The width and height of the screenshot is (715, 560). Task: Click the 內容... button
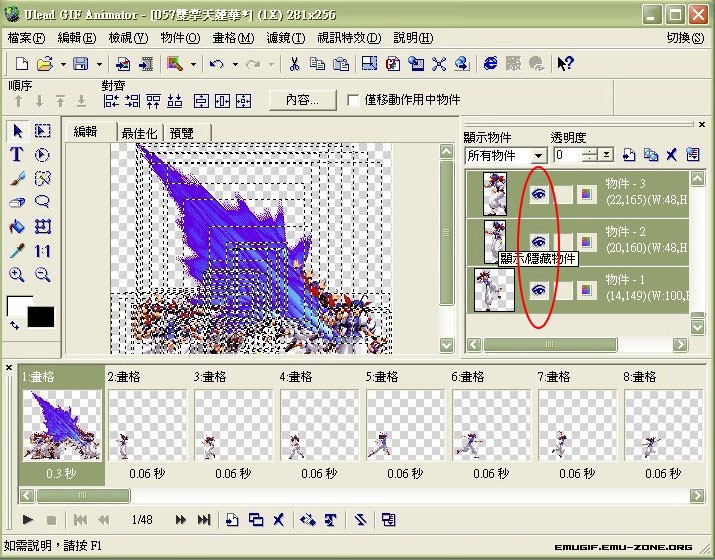[x=302, y=100]
